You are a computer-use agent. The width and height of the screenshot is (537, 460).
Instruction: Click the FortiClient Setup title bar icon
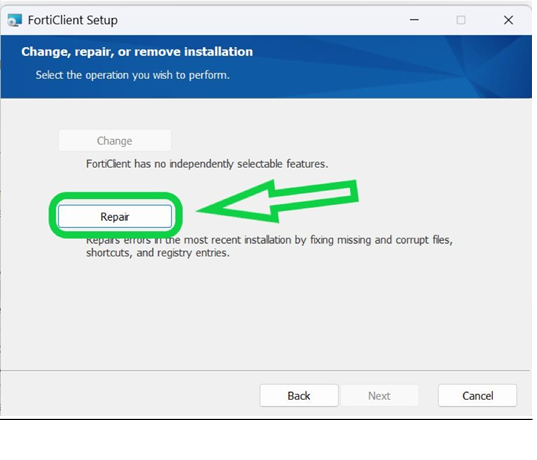pyautogui.click(x=14, y=20)
